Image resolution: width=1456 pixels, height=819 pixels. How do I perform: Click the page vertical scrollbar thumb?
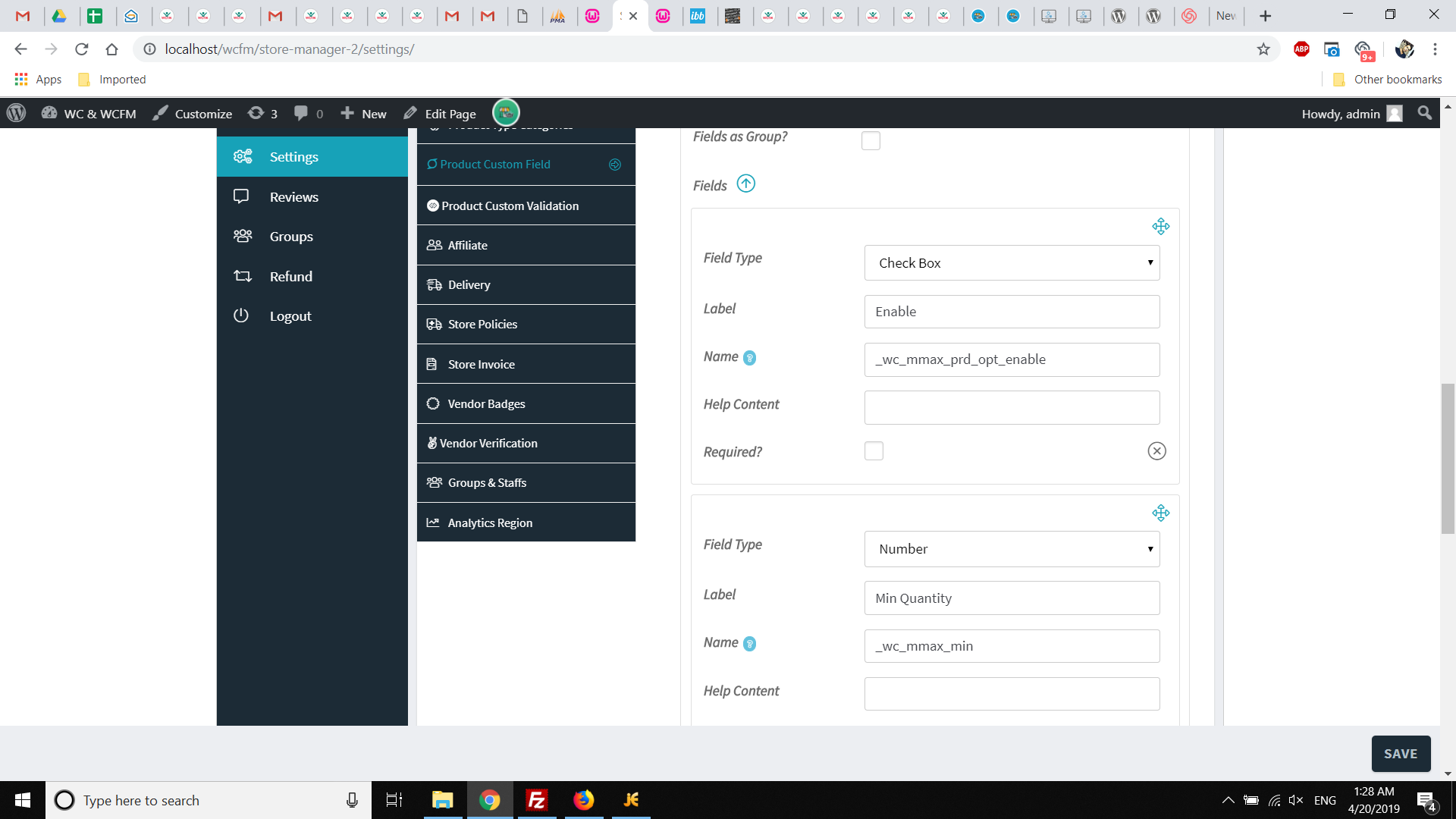pos(1448,459)
